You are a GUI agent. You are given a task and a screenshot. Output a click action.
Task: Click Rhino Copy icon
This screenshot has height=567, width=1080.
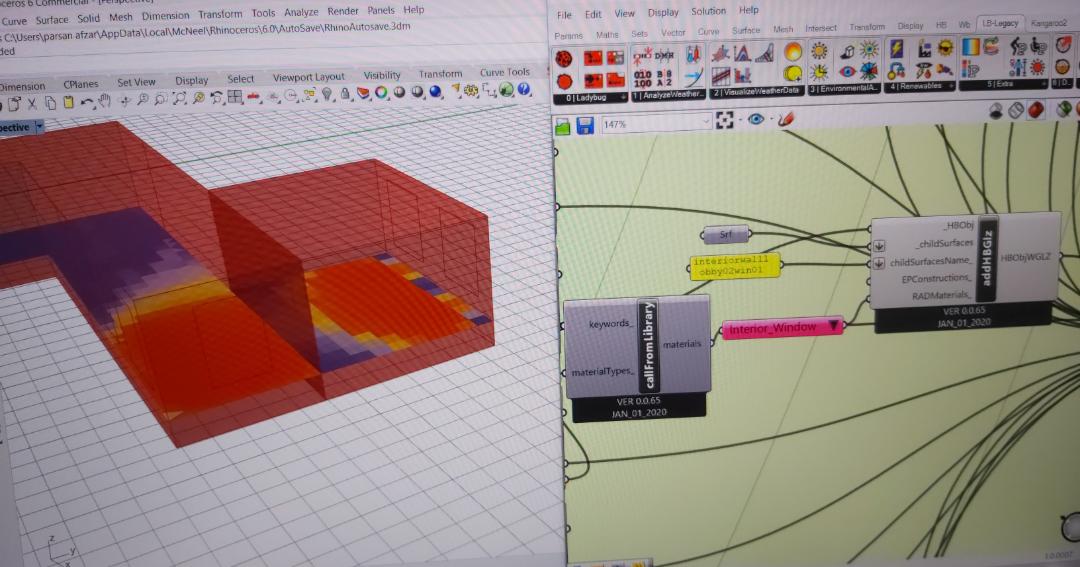tap(50, 103)
